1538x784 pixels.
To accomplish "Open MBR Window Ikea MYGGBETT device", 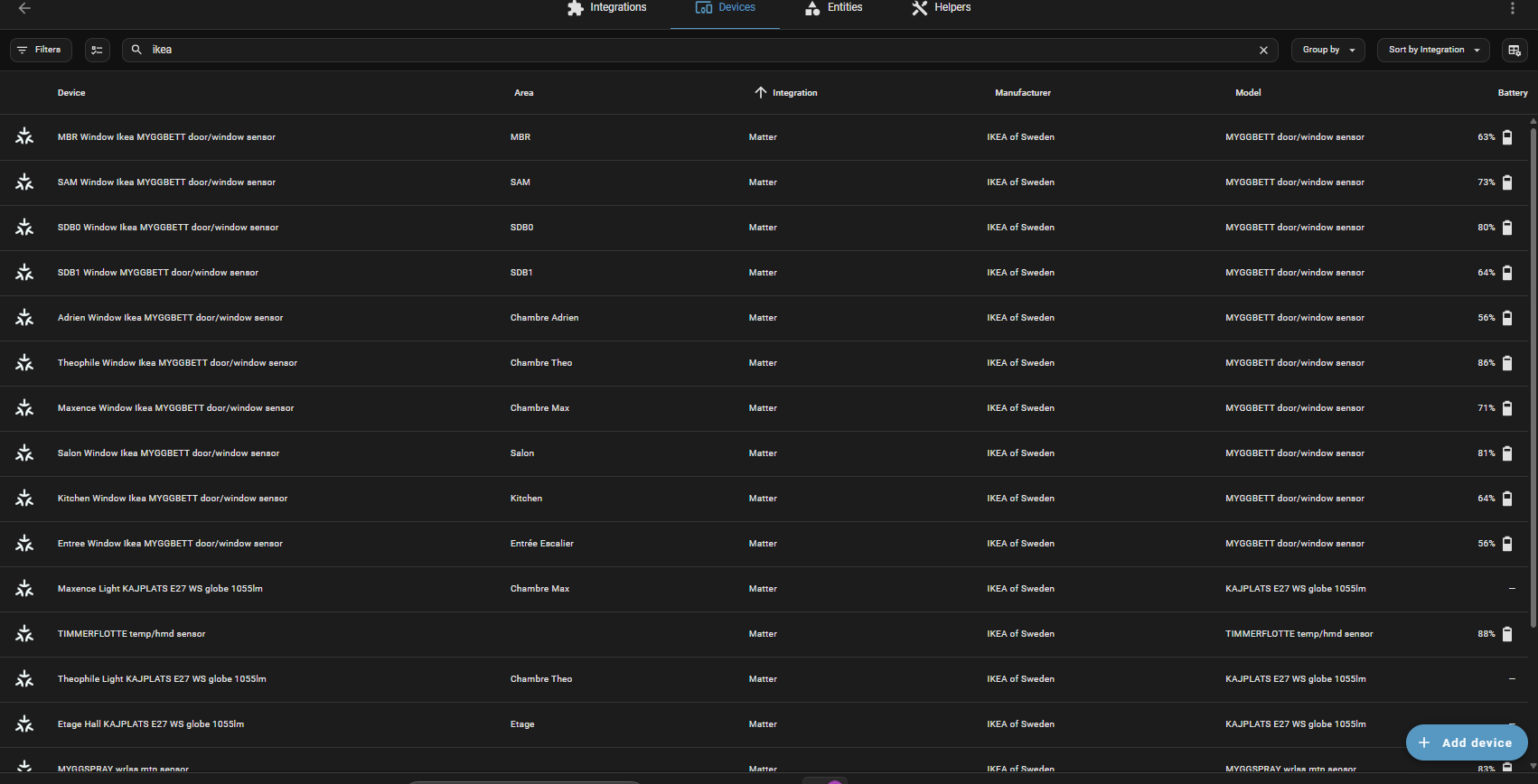I will point(166,137).
